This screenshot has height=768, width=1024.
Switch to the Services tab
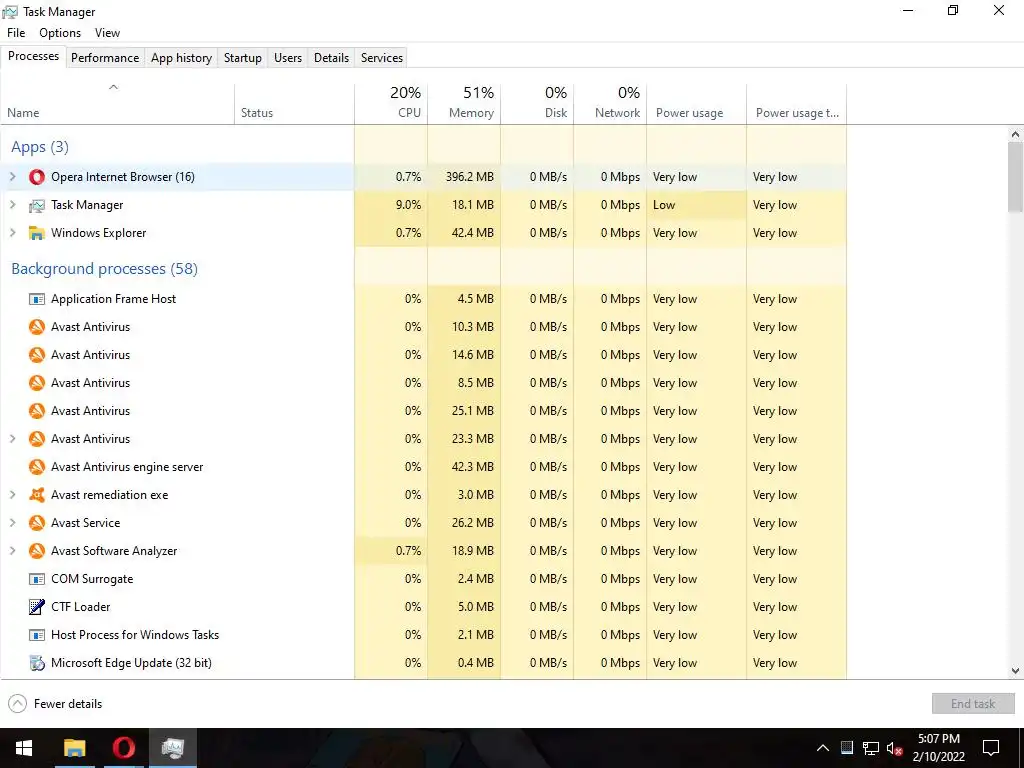tap(382, 57)
